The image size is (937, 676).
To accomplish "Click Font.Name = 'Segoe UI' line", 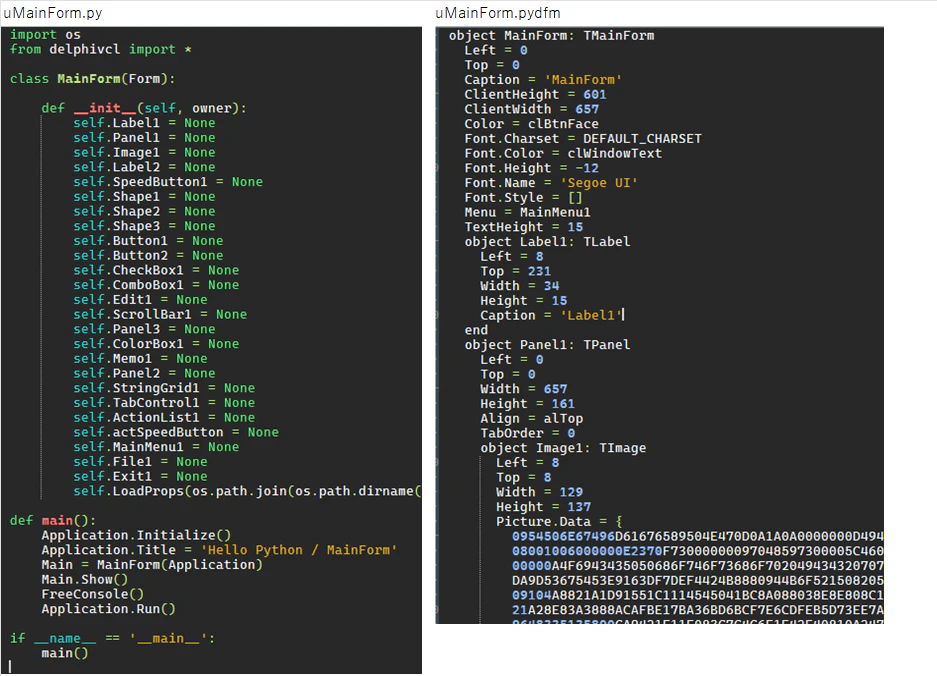I will pos(552,183).
